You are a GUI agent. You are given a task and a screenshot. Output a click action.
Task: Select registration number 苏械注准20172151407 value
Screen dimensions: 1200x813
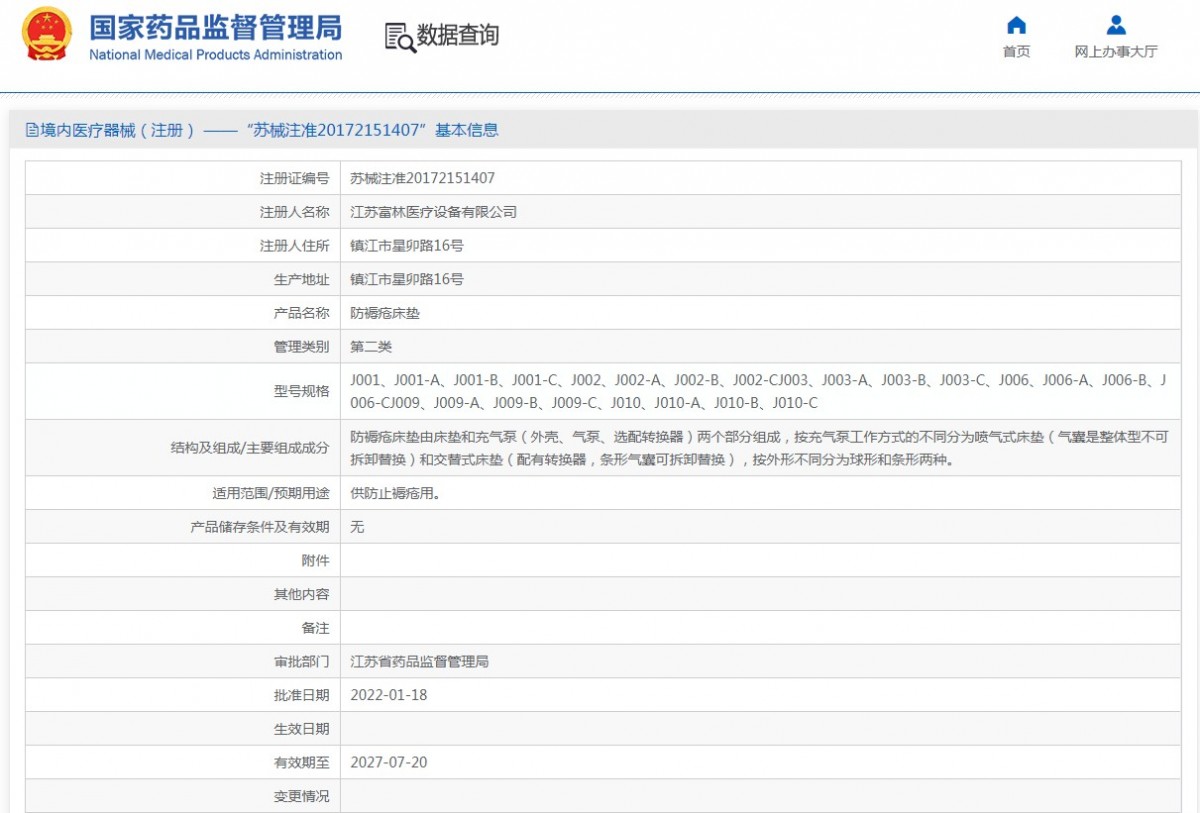click(x=422, y=179)
